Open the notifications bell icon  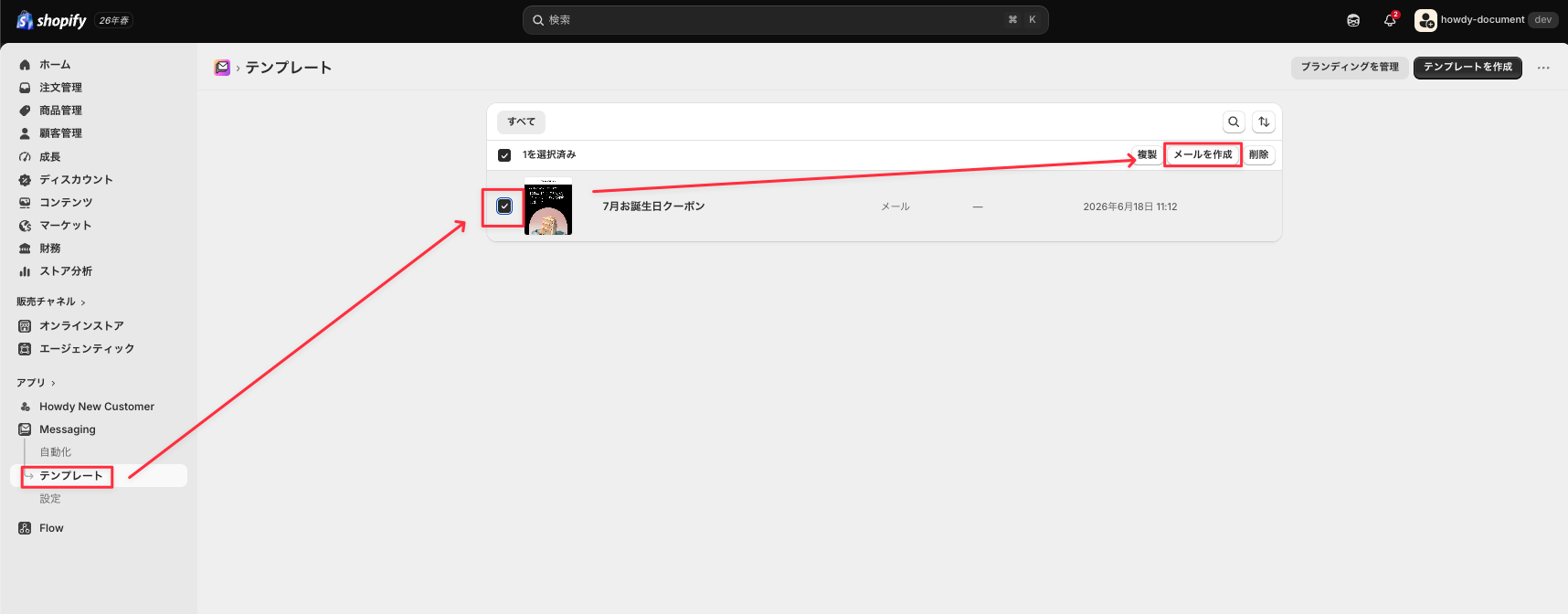click(1390, 20)
